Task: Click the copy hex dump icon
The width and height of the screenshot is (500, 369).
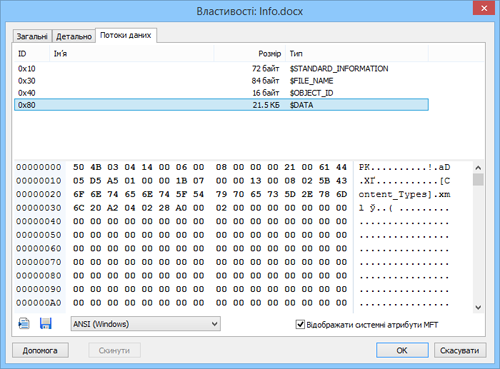Action: click(x=24, y=323)
